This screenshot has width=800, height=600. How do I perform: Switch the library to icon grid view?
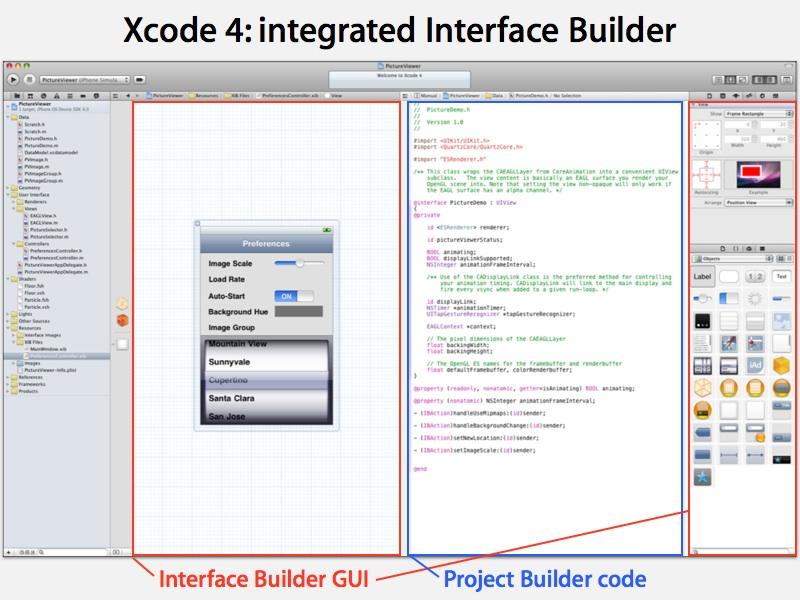[781, 259]
